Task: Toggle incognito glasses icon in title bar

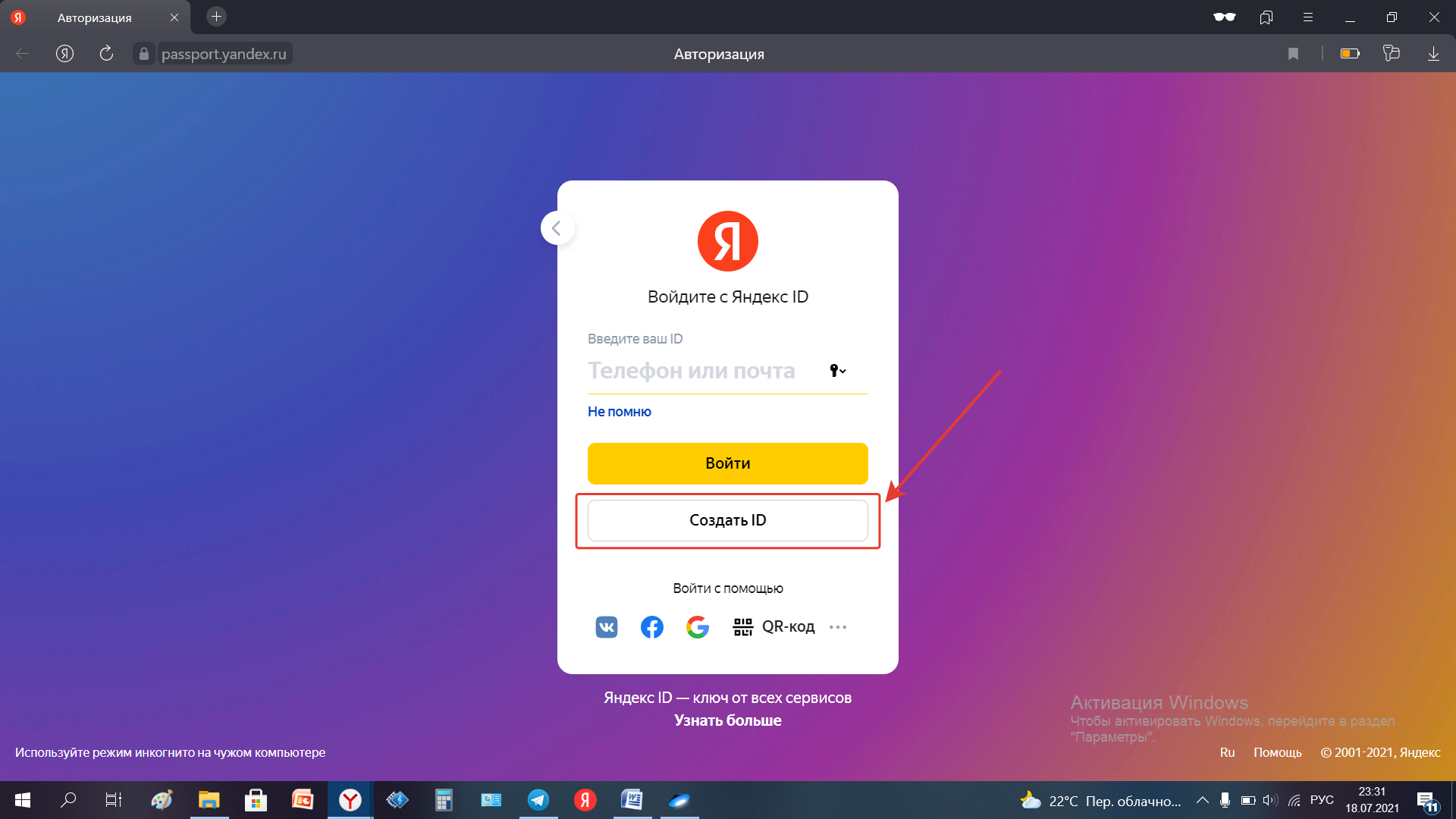Action: (1224, 17)
